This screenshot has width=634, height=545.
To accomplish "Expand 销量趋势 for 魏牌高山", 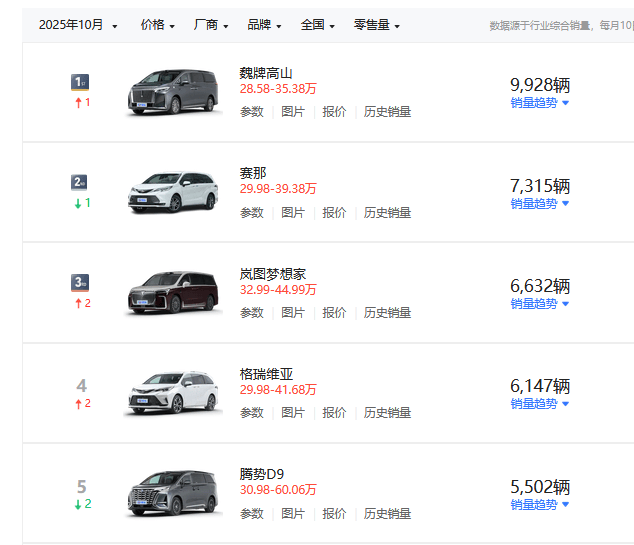I will pos(539,103).
